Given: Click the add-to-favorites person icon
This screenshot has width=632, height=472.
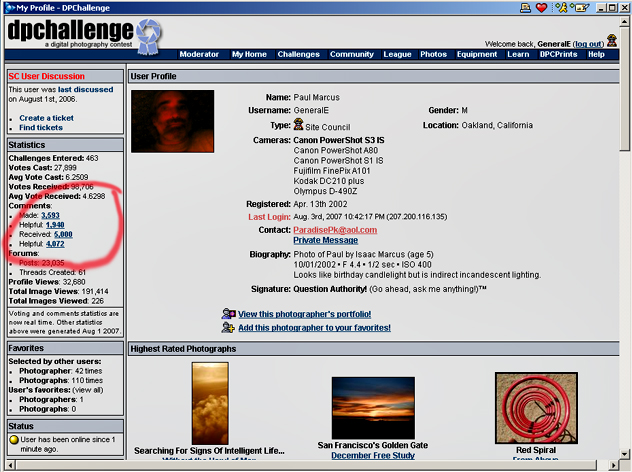Looking at the screenshot, I should 228,327.
